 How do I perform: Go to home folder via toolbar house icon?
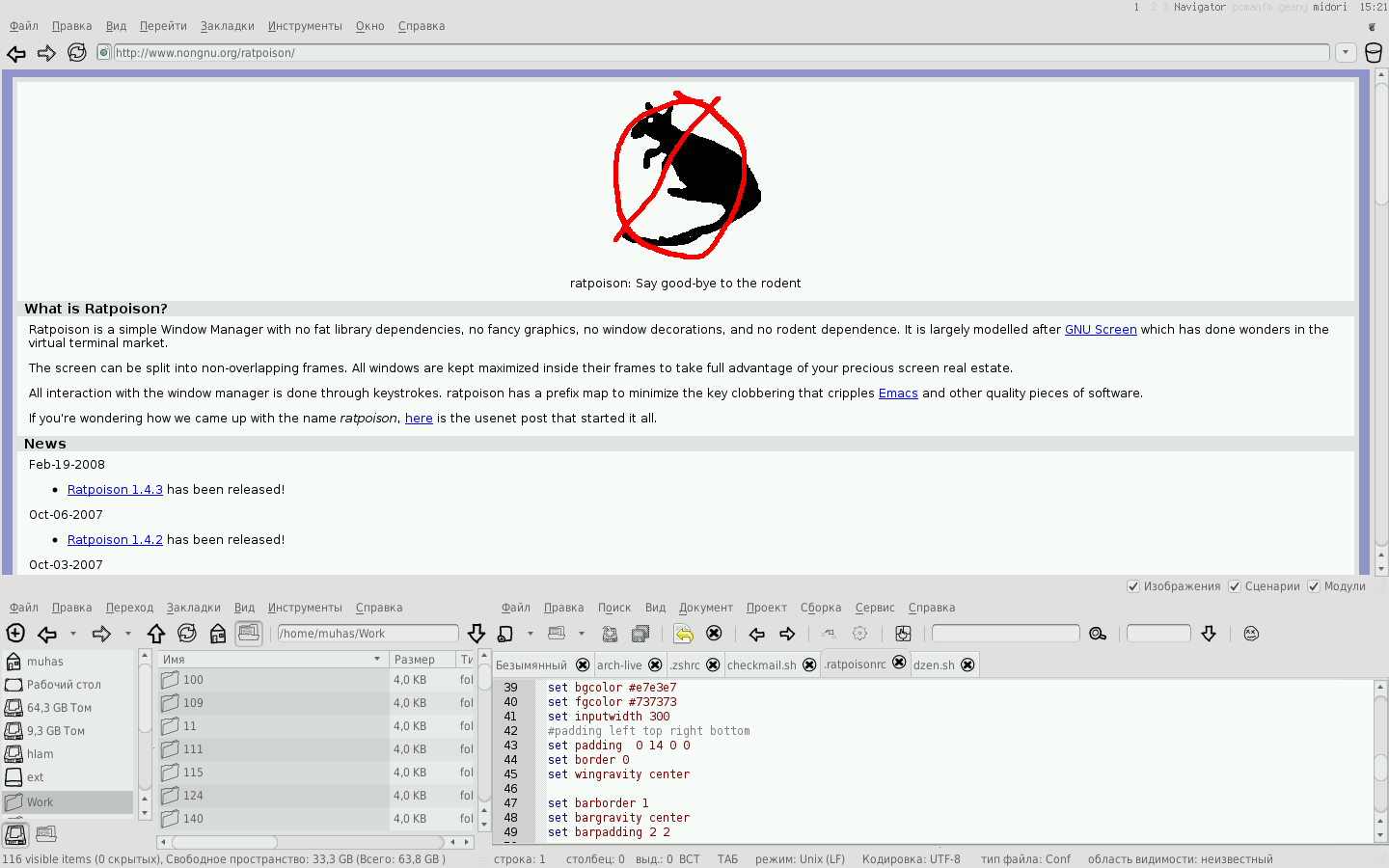218,634
